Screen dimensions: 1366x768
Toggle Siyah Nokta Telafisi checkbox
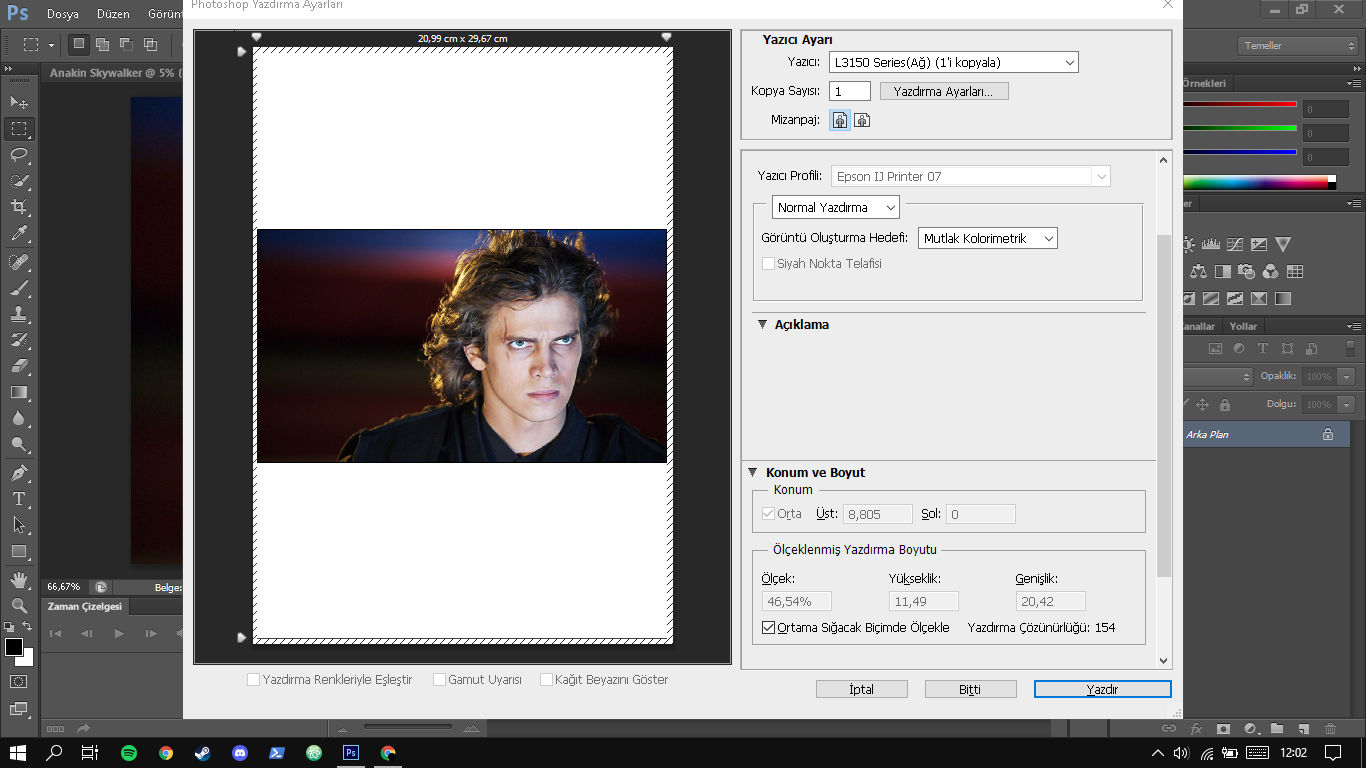click(x=768, y=264)
